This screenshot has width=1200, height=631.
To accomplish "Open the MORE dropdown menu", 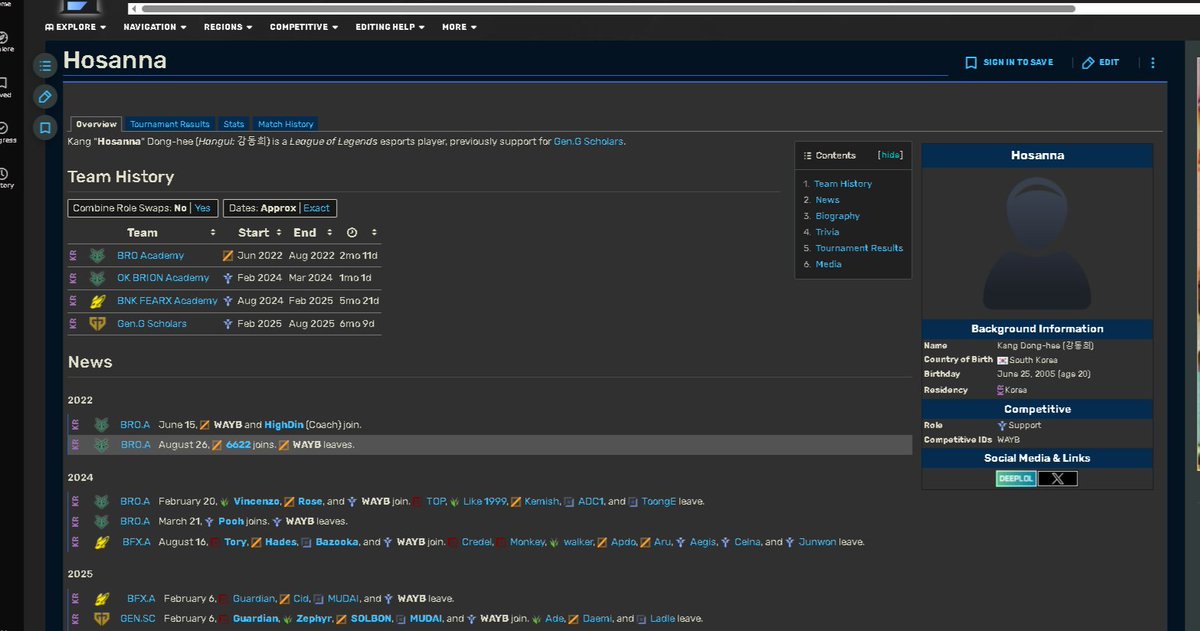I will pos(459,27).
